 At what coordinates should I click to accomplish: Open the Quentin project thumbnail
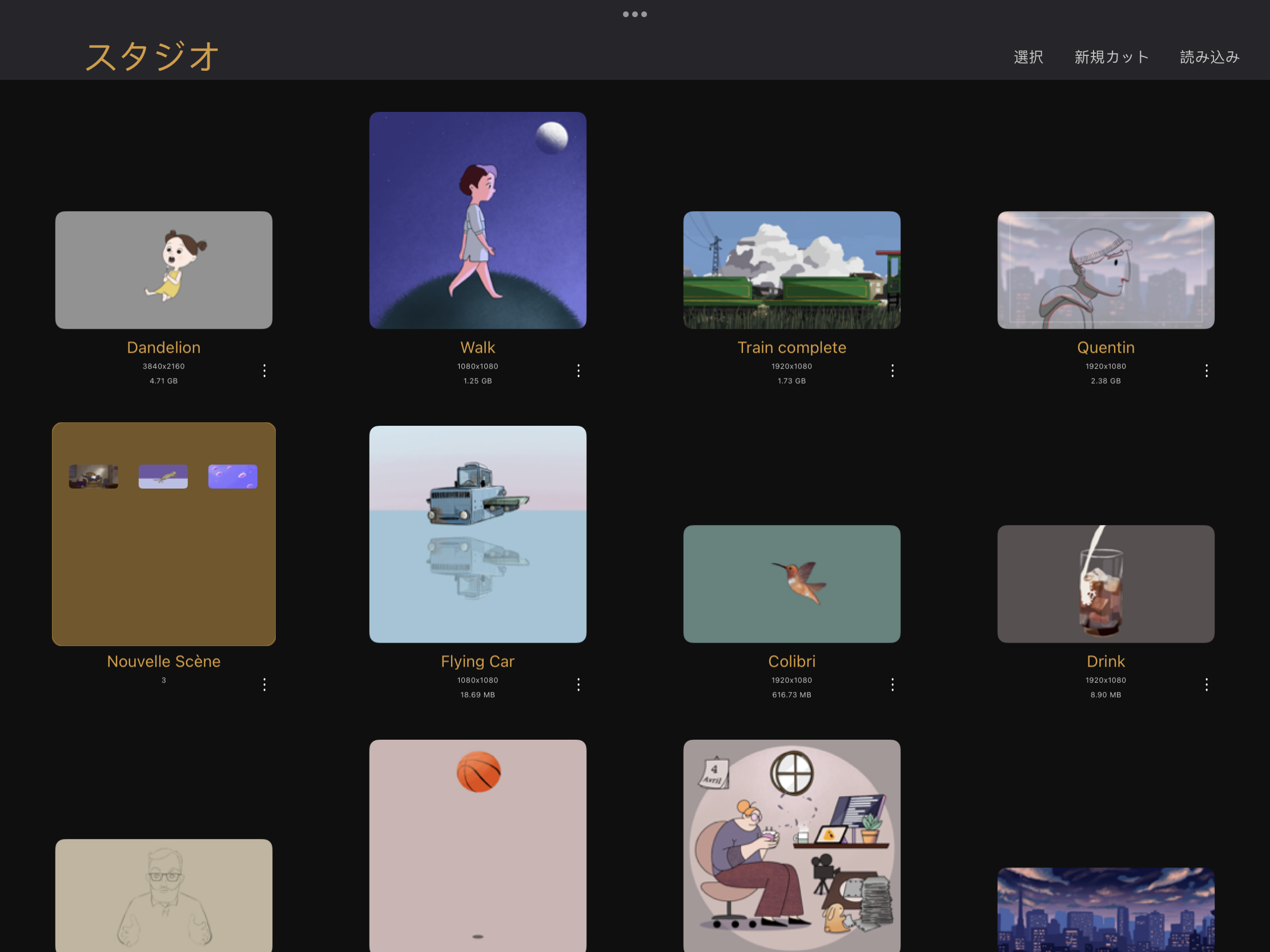click(x=1106, y=271)
